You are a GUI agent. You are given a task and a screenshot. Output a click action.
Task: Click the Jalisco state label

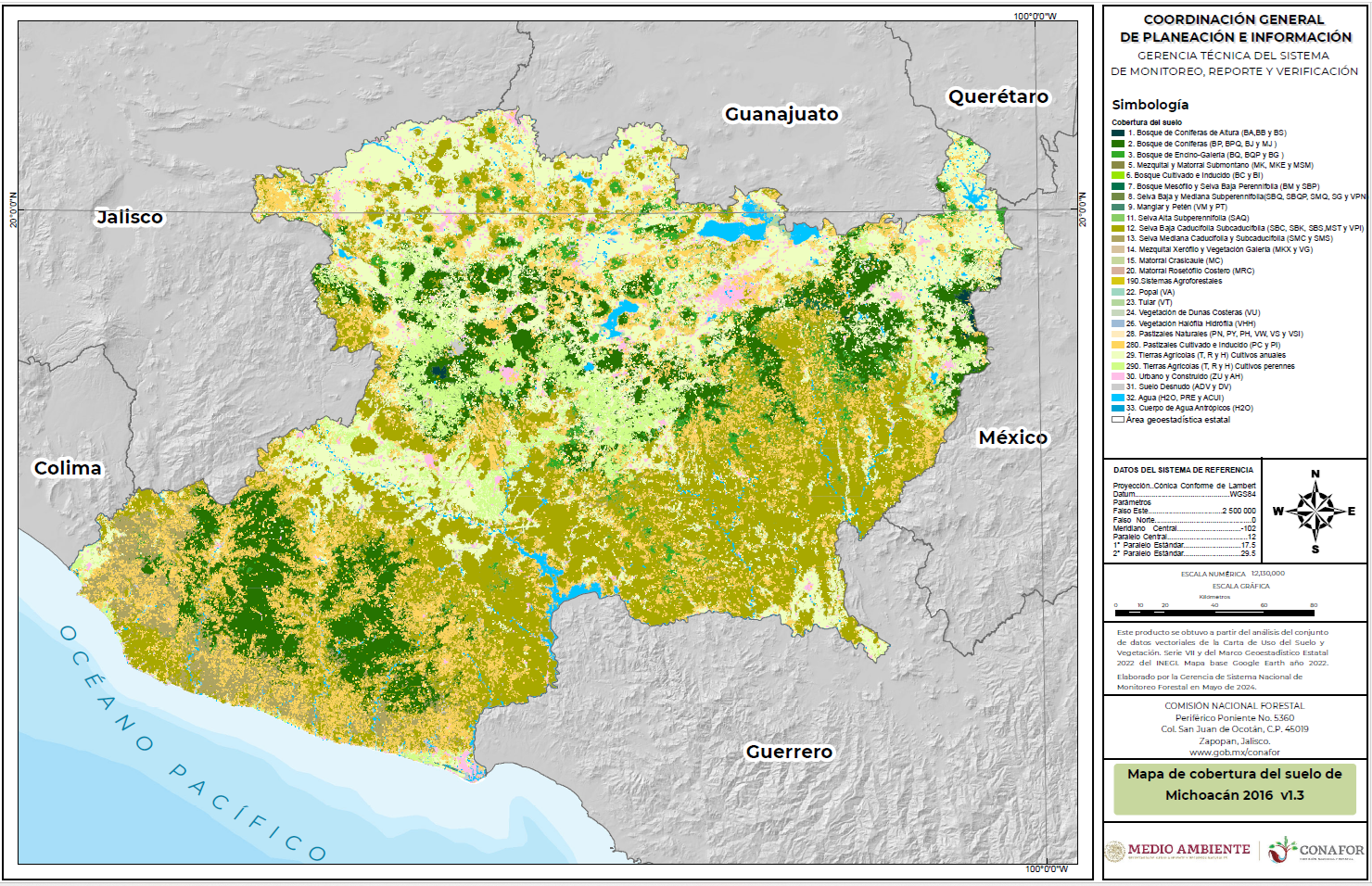click(x=130, y=217)
